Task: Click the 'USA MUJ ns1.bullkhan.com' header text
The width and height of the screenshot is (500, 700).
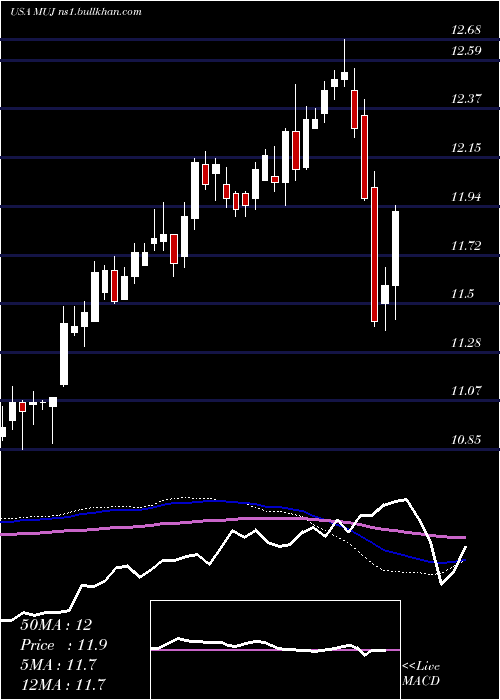Action: pos(75,12)
